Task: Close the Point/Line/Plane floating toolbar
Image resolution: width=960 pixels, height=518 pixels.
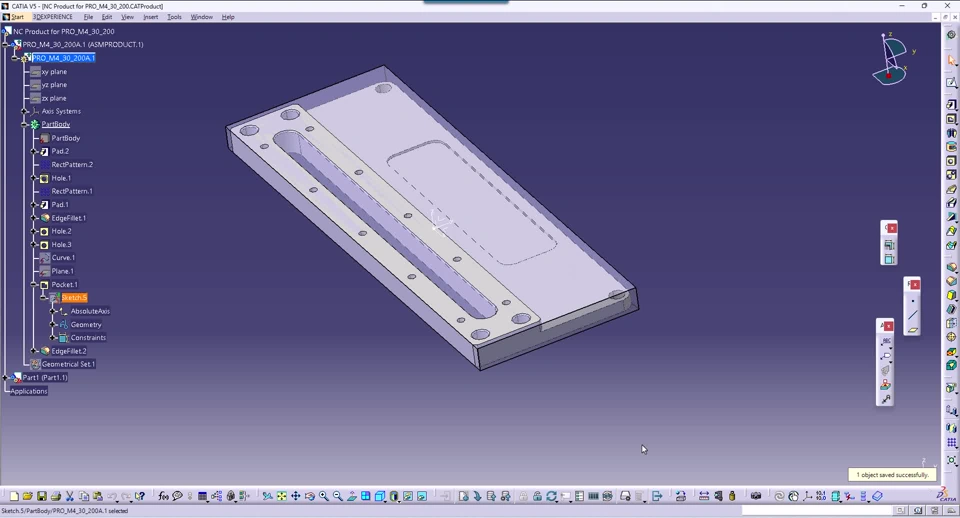Action: (915, 285)
